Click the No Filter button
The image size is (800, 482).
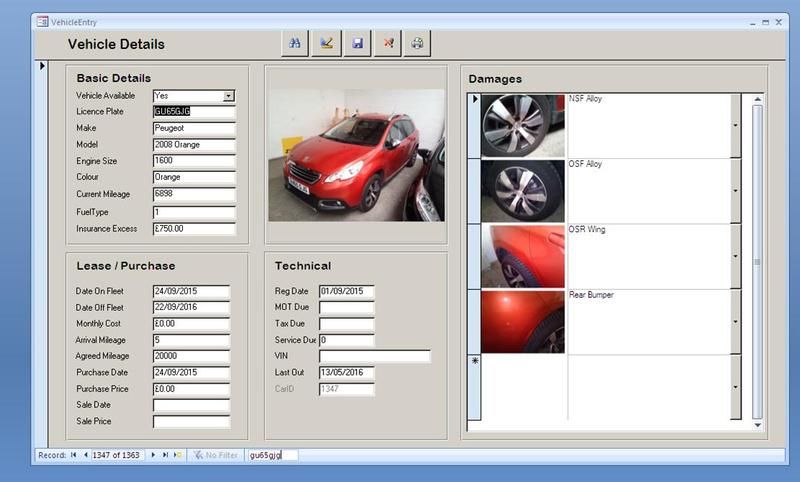tap(215, 455)
